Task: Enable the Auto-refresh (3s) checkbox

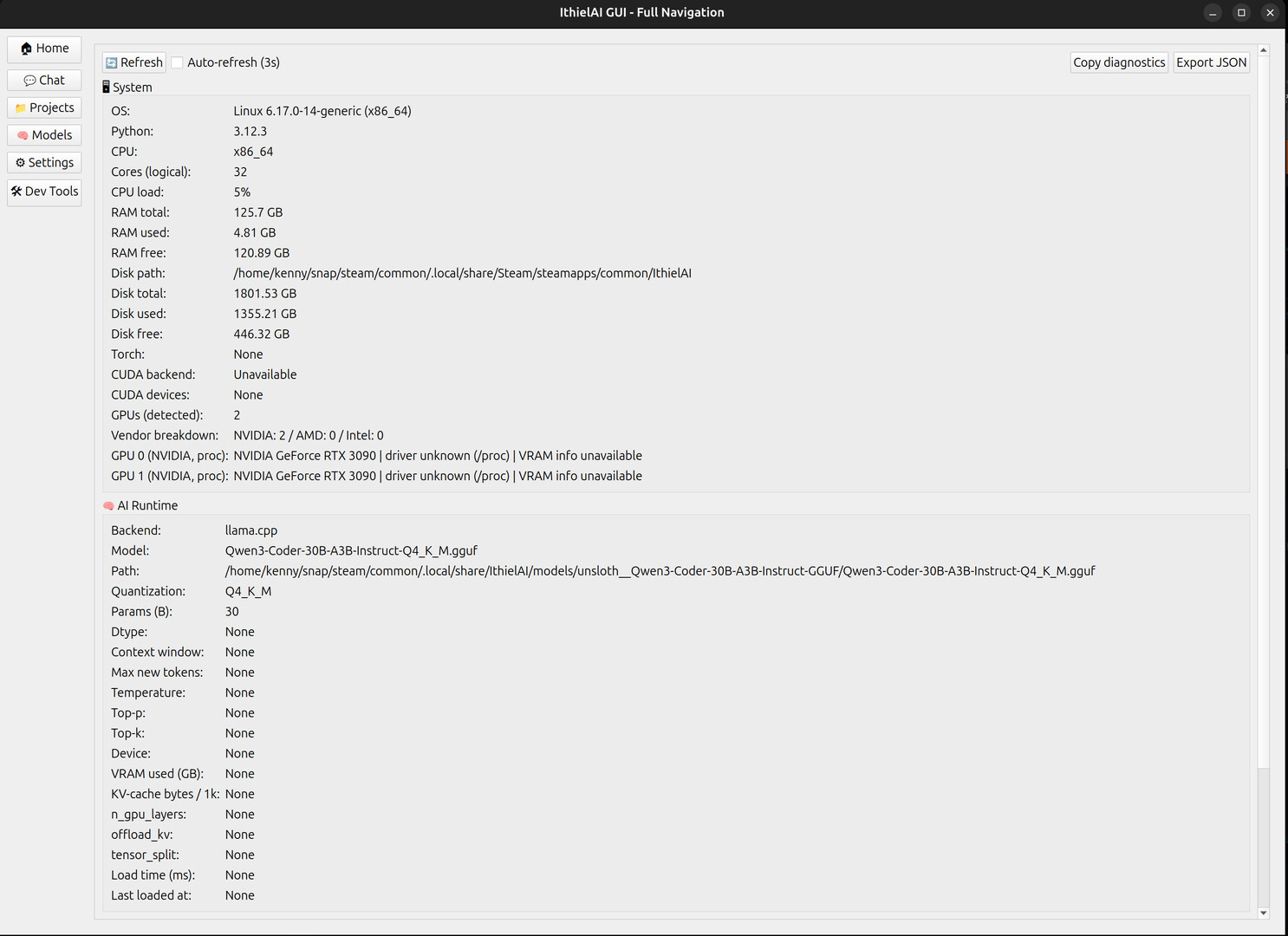Action: [177, 62]
